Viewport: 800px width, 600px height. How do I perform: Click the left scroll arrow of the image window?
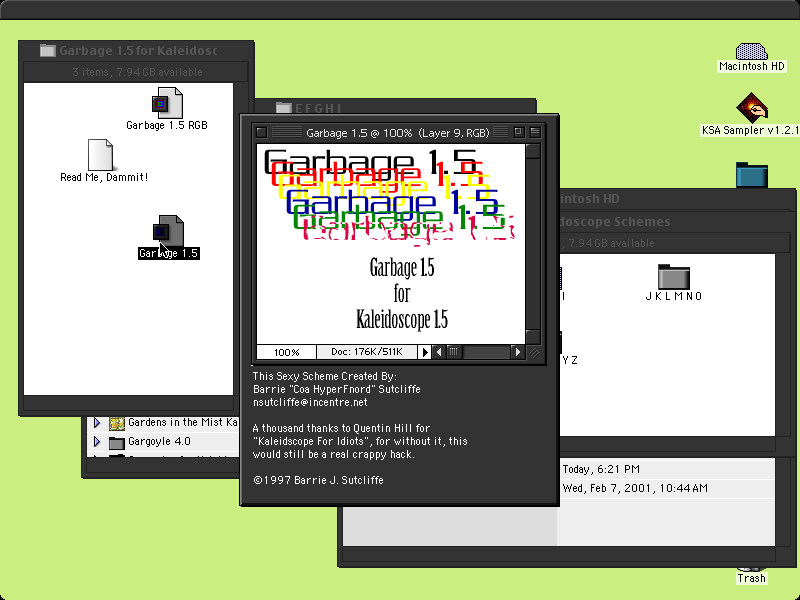tap(438, 352)
